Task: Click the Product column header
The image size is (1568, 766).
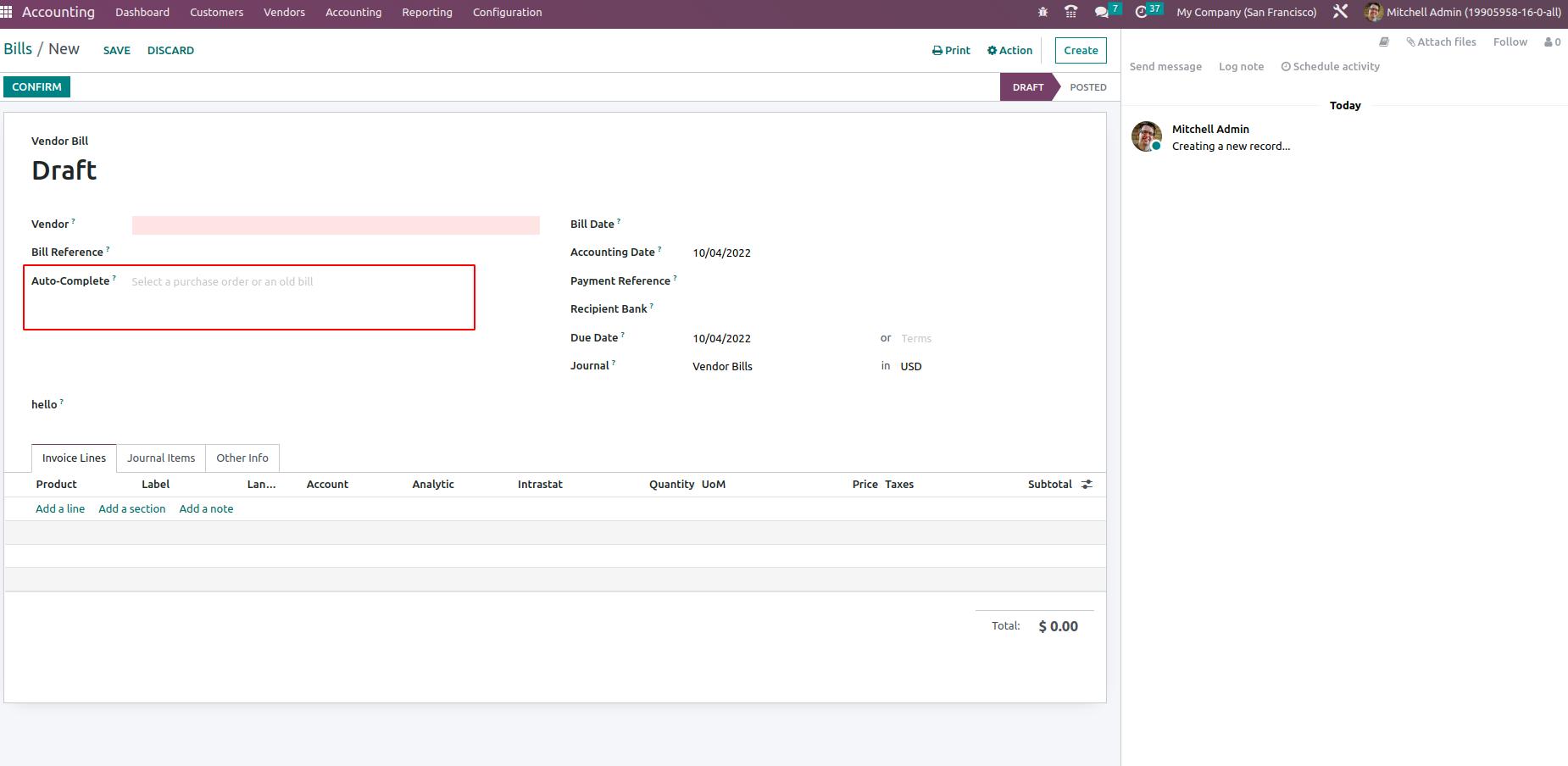Action: 56,484
